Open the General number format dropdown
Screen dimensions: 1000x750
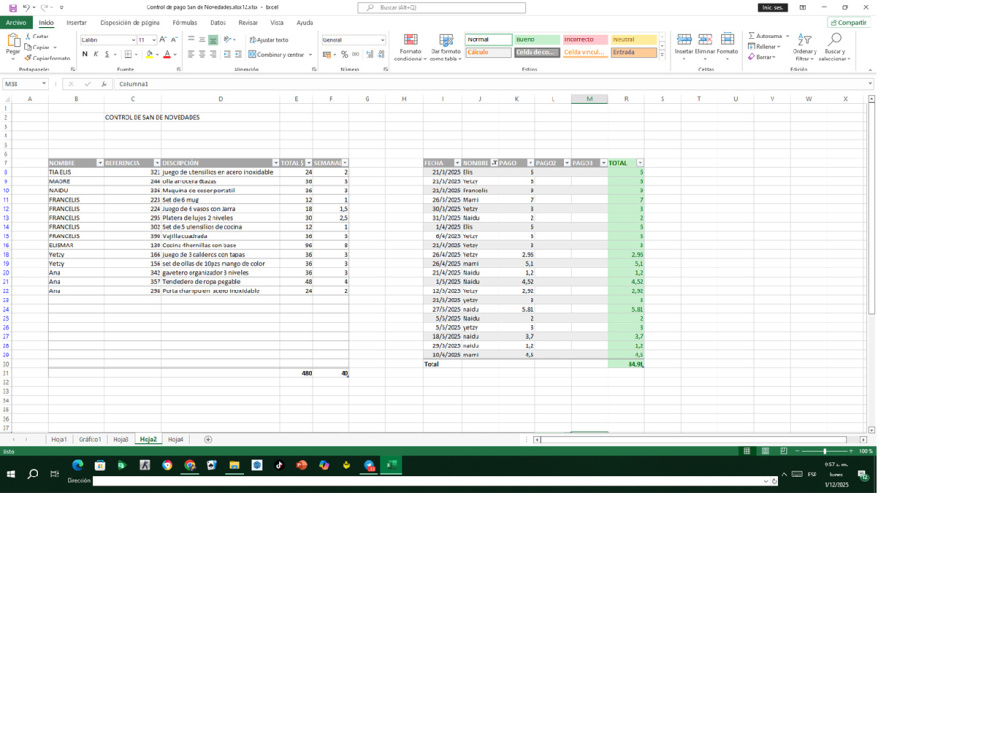(382, 40)
